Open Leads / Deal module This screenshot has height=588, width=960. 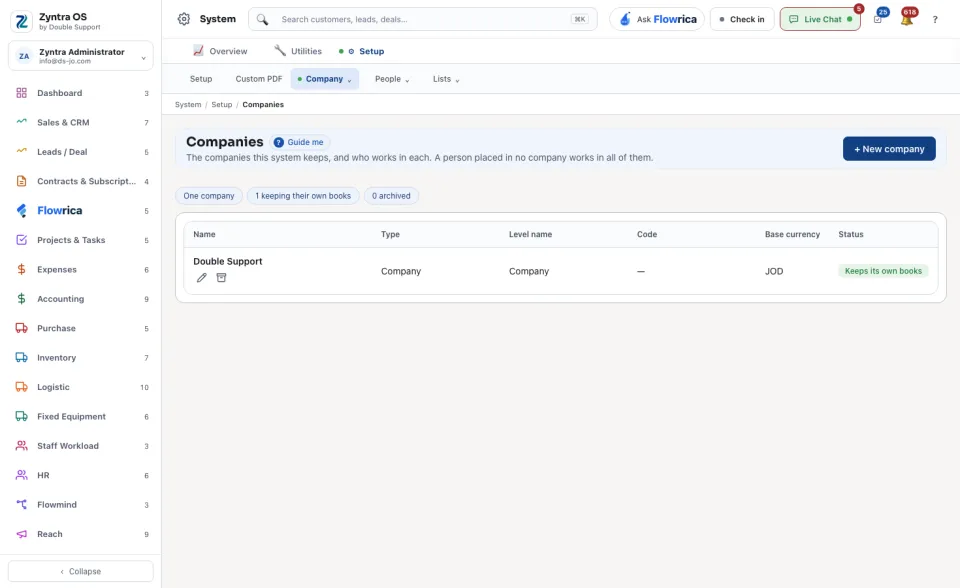tap(81, 152)
